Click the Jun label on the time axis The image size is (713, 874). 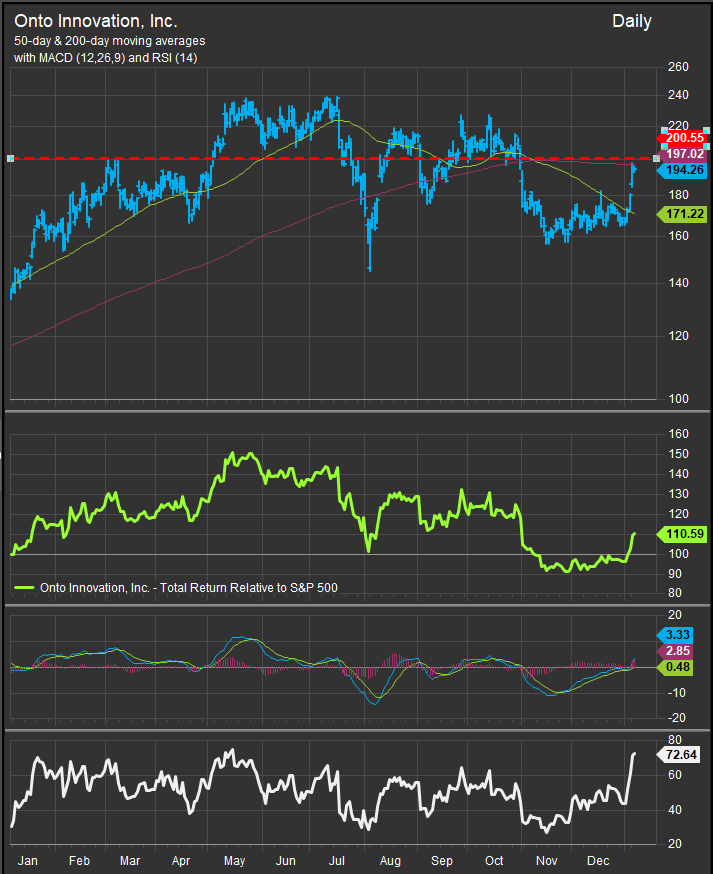(x=285, y=861)
